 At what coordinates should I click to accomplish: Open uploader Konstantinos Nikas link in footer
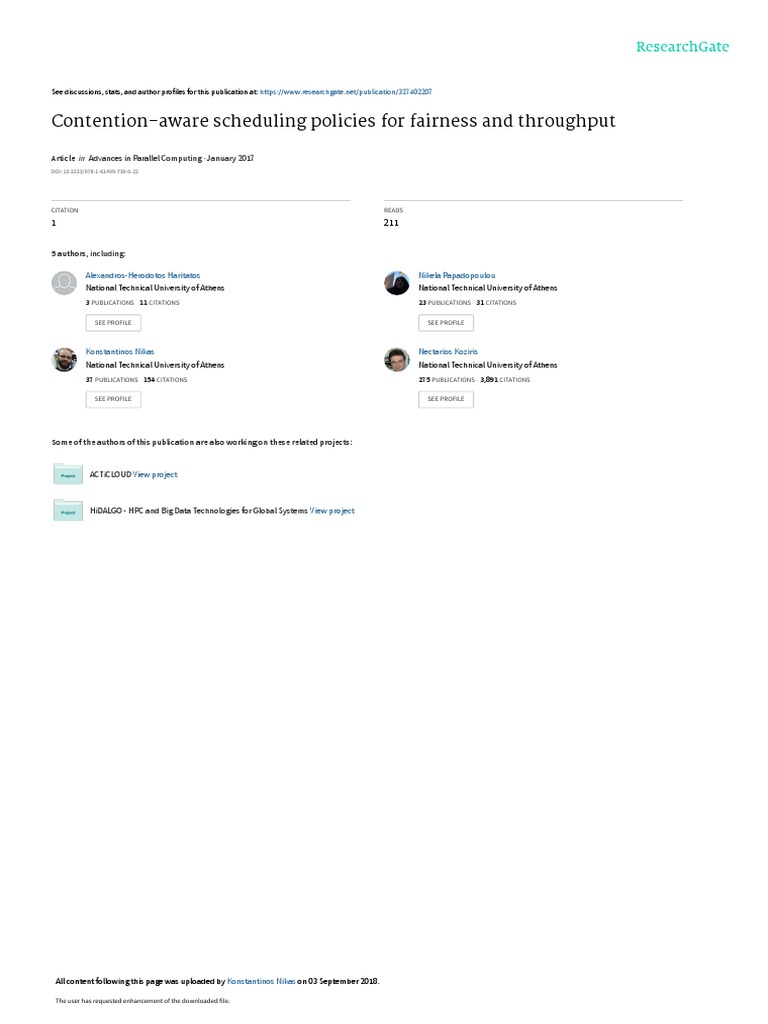[261, 981]
